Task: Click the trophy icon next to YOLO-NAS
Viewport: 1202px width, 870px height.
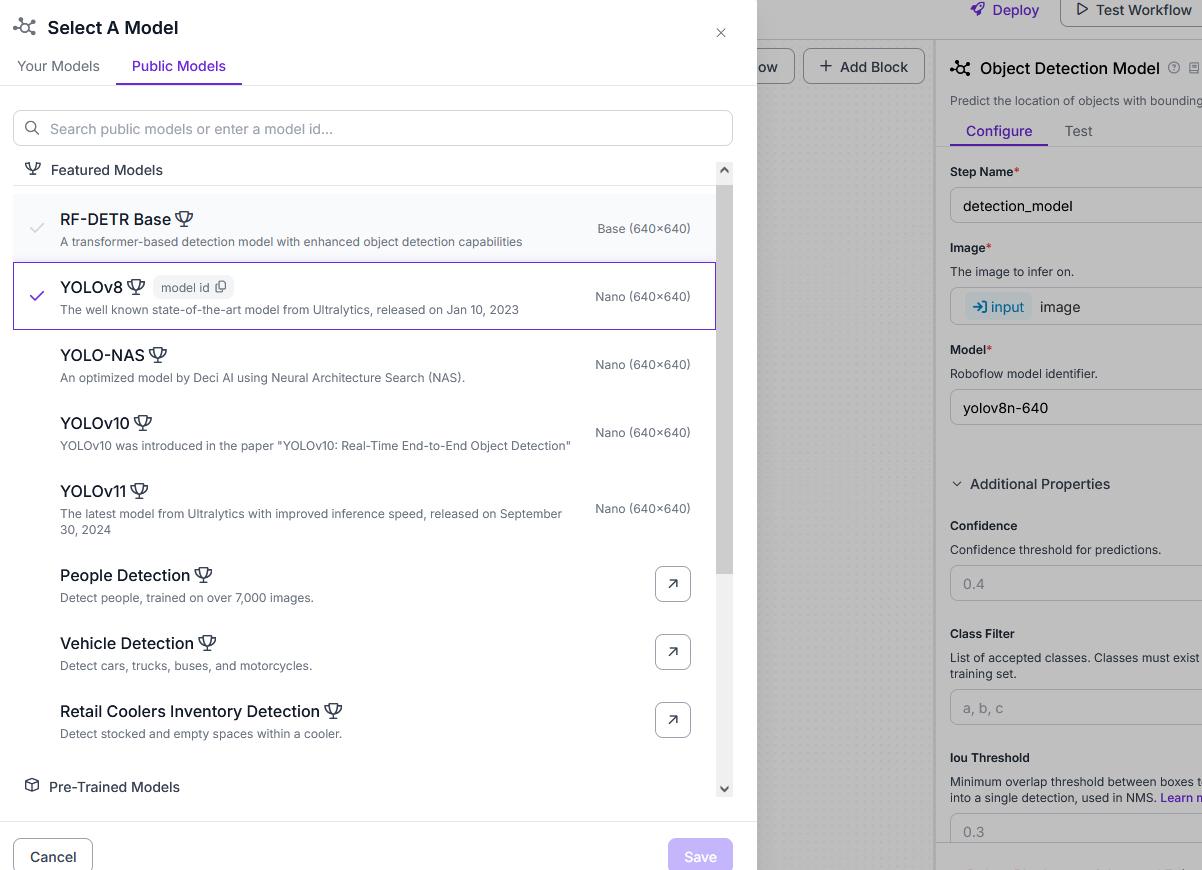Action: coord(158,355)
